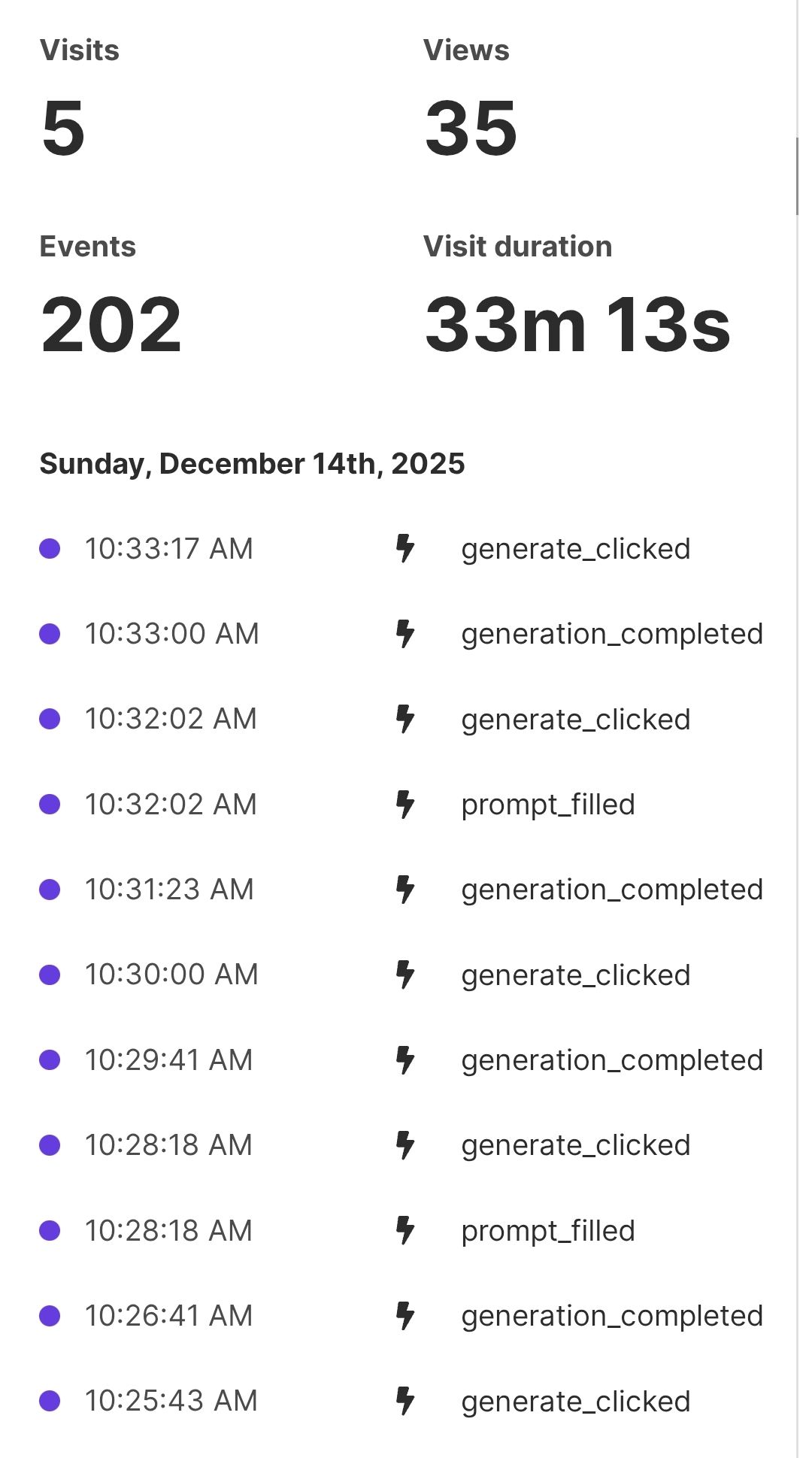
Task: Open the prompt_filled event at 10:28:18 AM
Action: (548, 1231)
